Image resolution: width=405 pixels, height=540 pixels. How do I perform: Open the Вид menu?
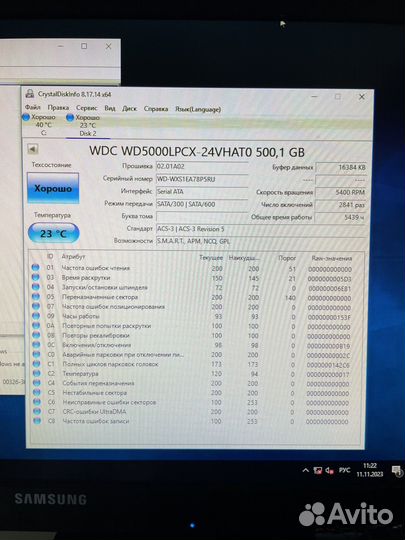110,108
